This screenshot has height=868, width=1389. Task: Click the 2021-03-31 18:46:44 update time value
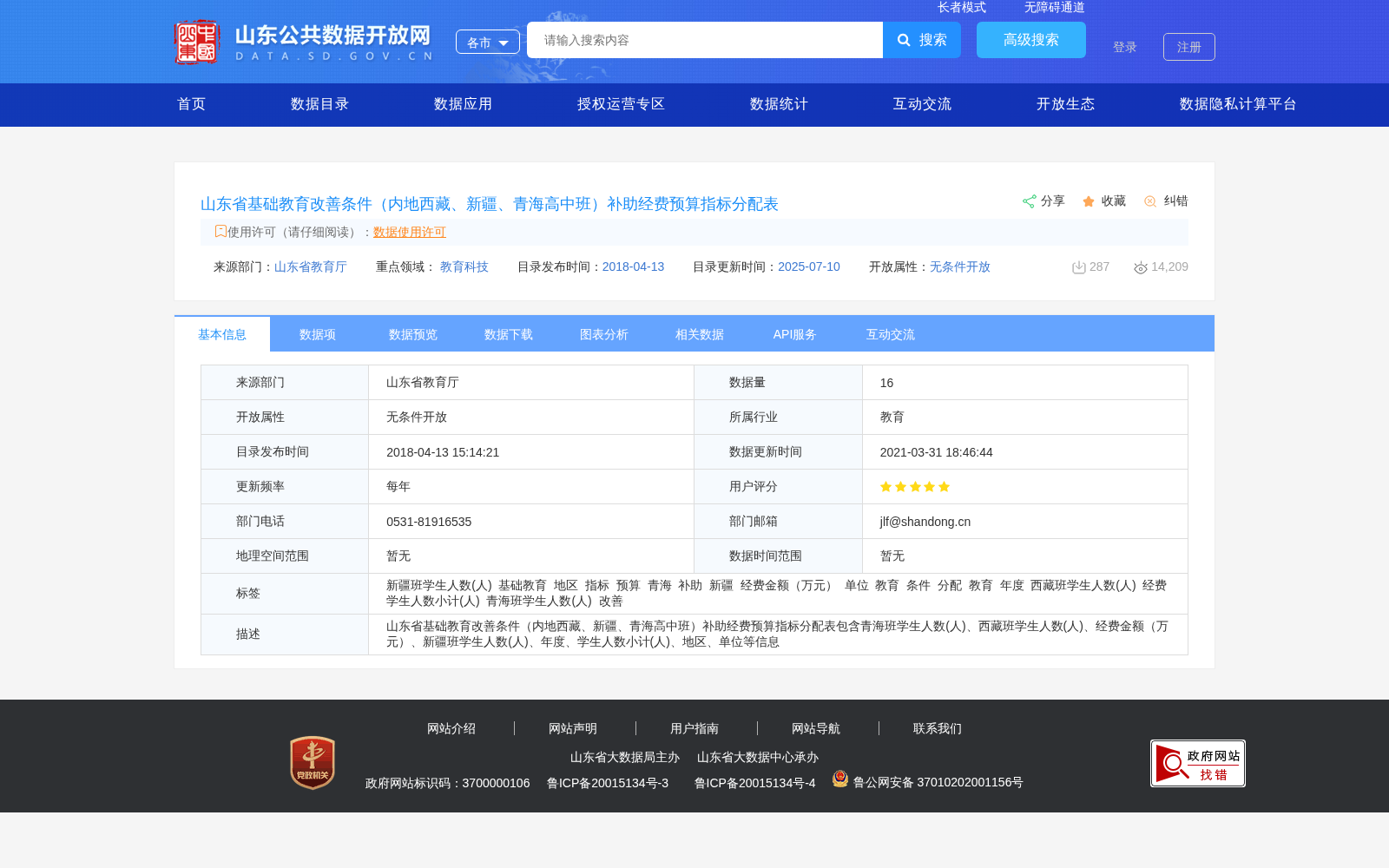(x=936, y=452)
